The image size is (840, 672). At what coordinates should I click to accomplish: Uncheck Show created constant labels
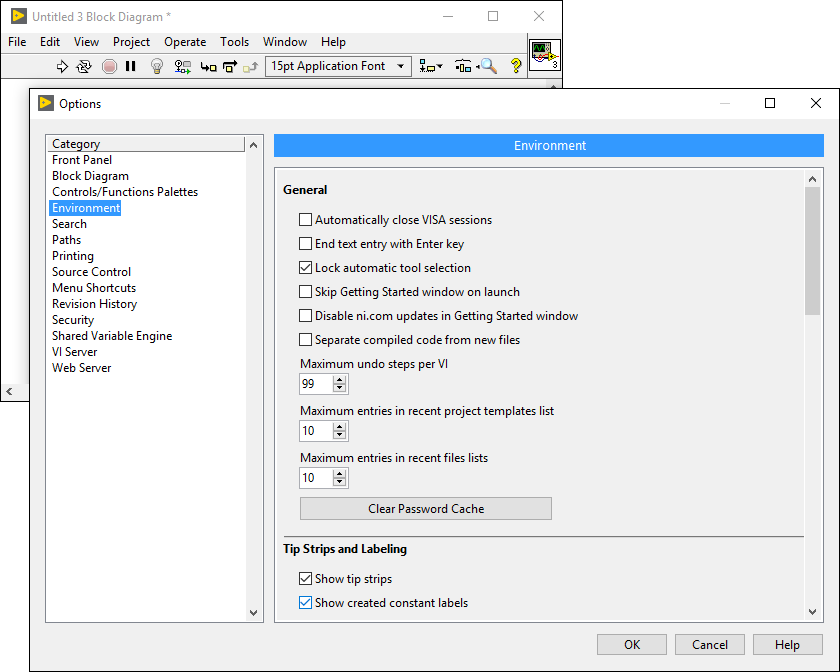pos(305,603)
